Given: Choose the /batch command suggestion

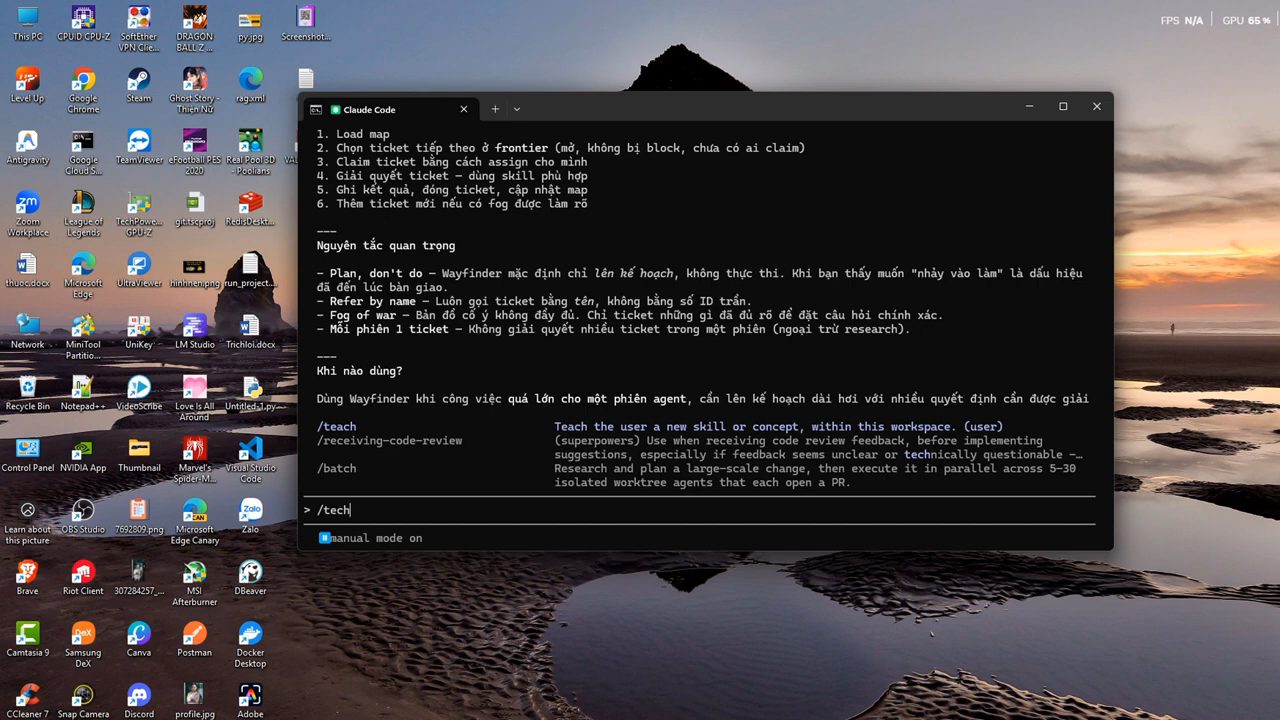Looking at the screenshot, I should [698, 475].
